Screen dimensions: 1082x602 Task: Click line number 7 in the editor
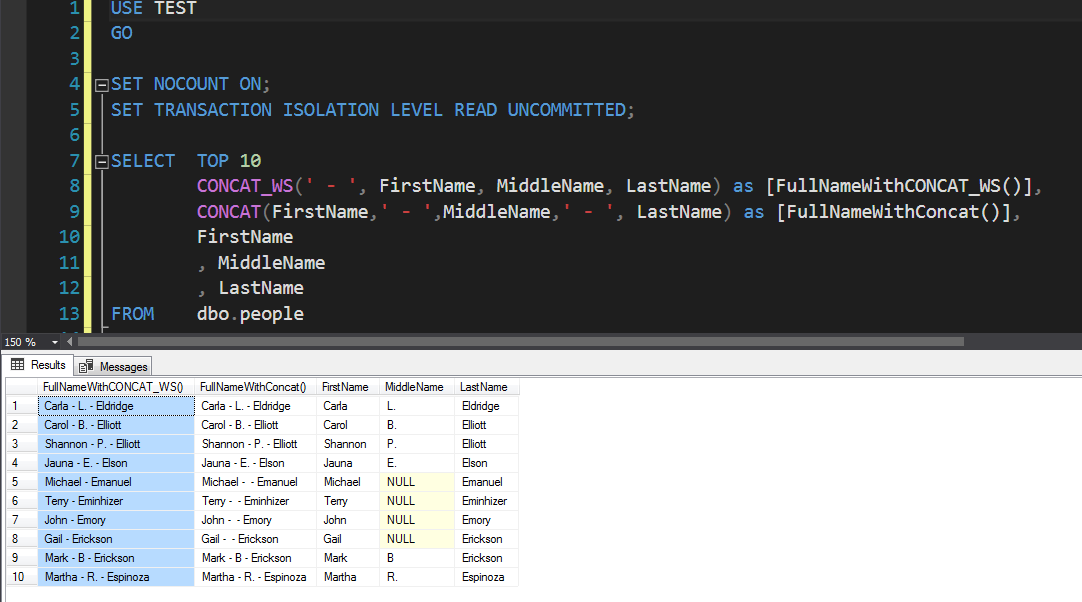click(x=73, y=160)
